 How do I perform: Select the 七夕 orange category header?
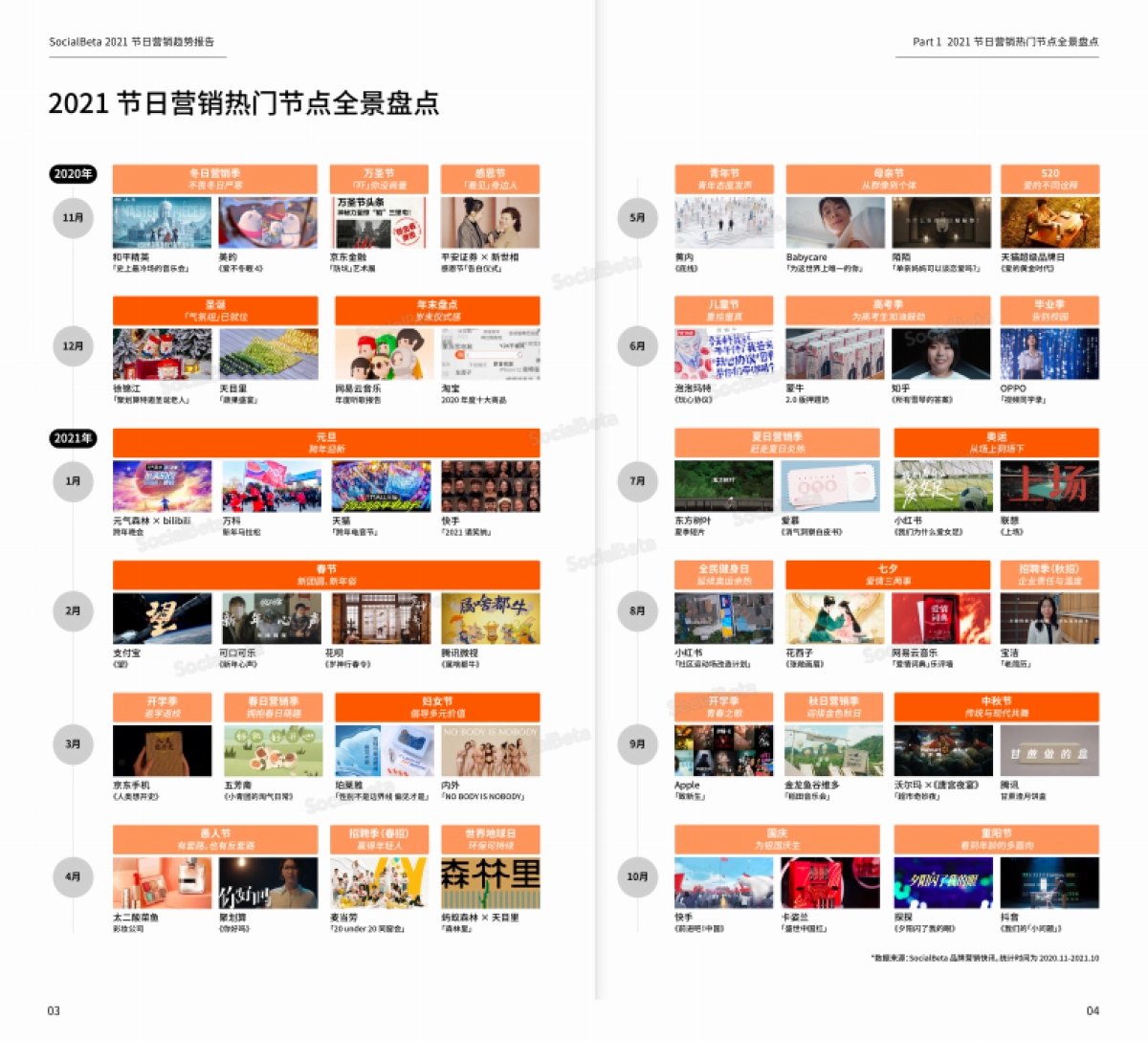pos(887,574)
